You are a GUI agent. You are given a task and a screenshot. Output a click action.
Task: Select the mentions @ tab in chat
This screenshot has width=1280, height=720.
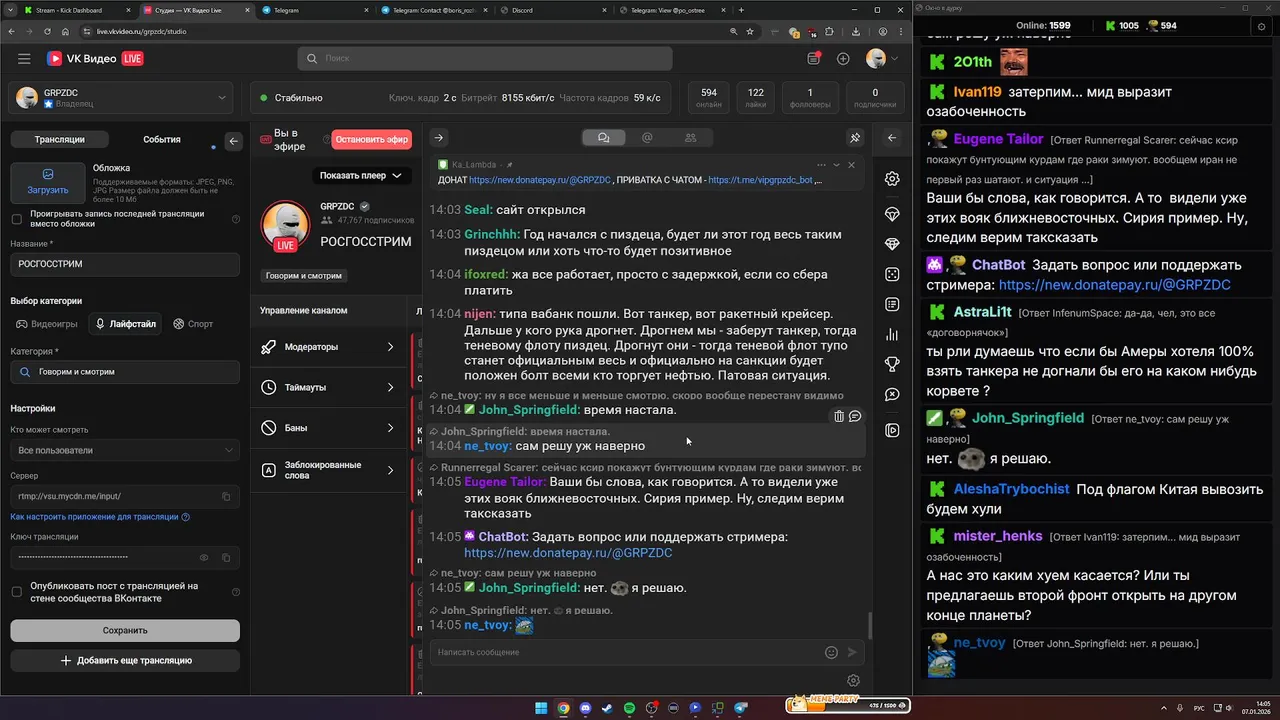click(x=647, y=138)
